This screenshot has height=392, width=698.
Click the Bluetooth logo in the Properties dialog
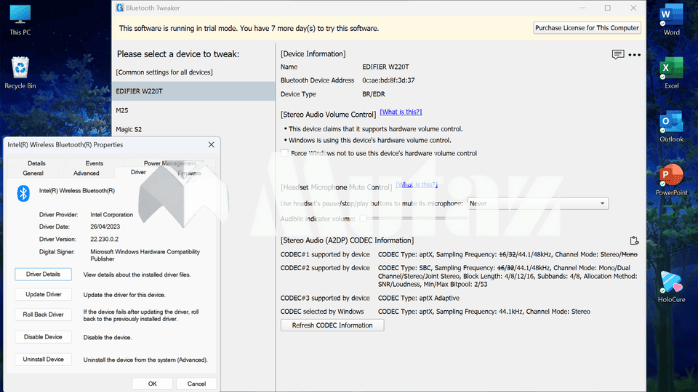pyautogui.click(x=23, y=194)
